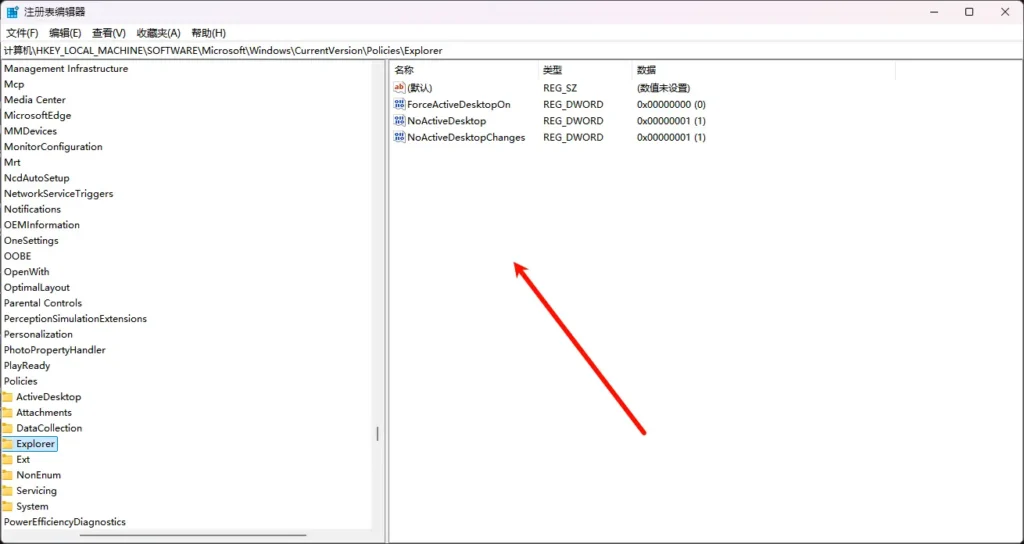Open the 文件(F) menu
Viewport: 1024px width, 544px height.
point(22,33)
